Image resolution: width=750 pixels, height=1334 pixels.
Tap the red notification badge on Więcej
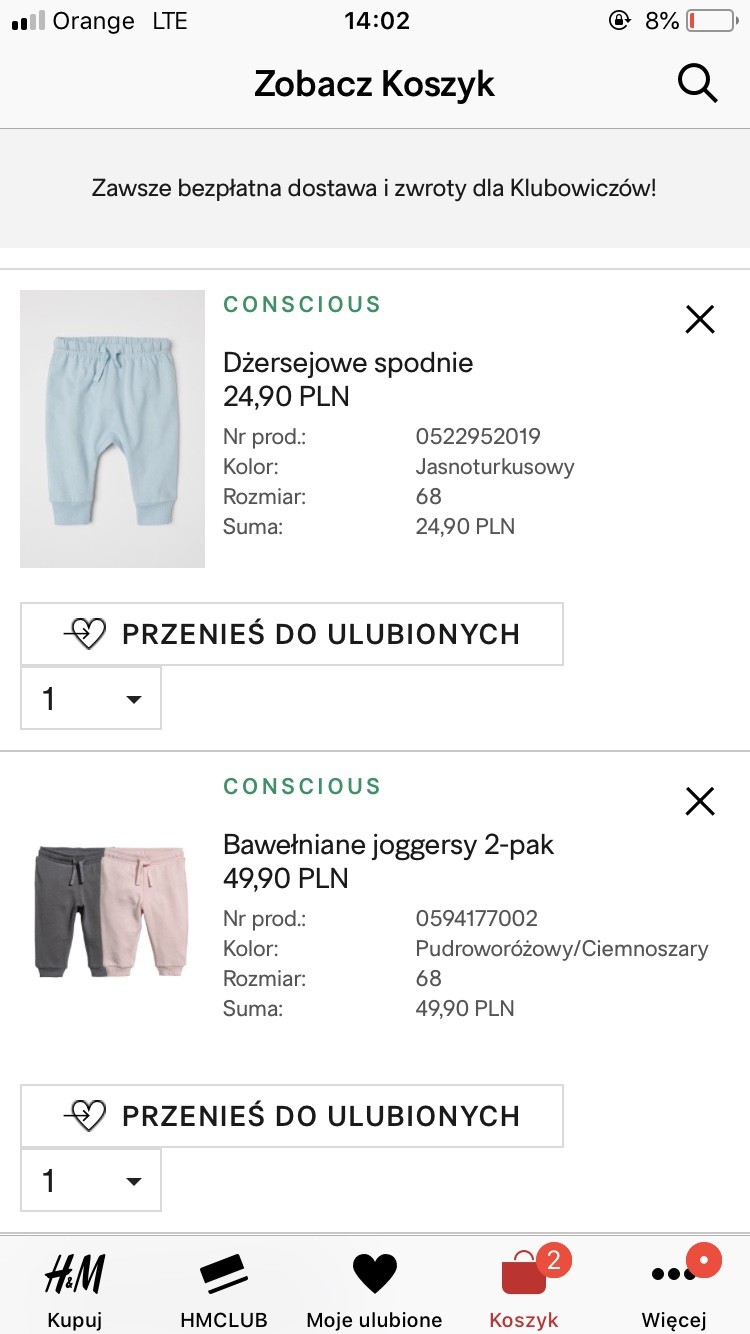click(704, 1261)
